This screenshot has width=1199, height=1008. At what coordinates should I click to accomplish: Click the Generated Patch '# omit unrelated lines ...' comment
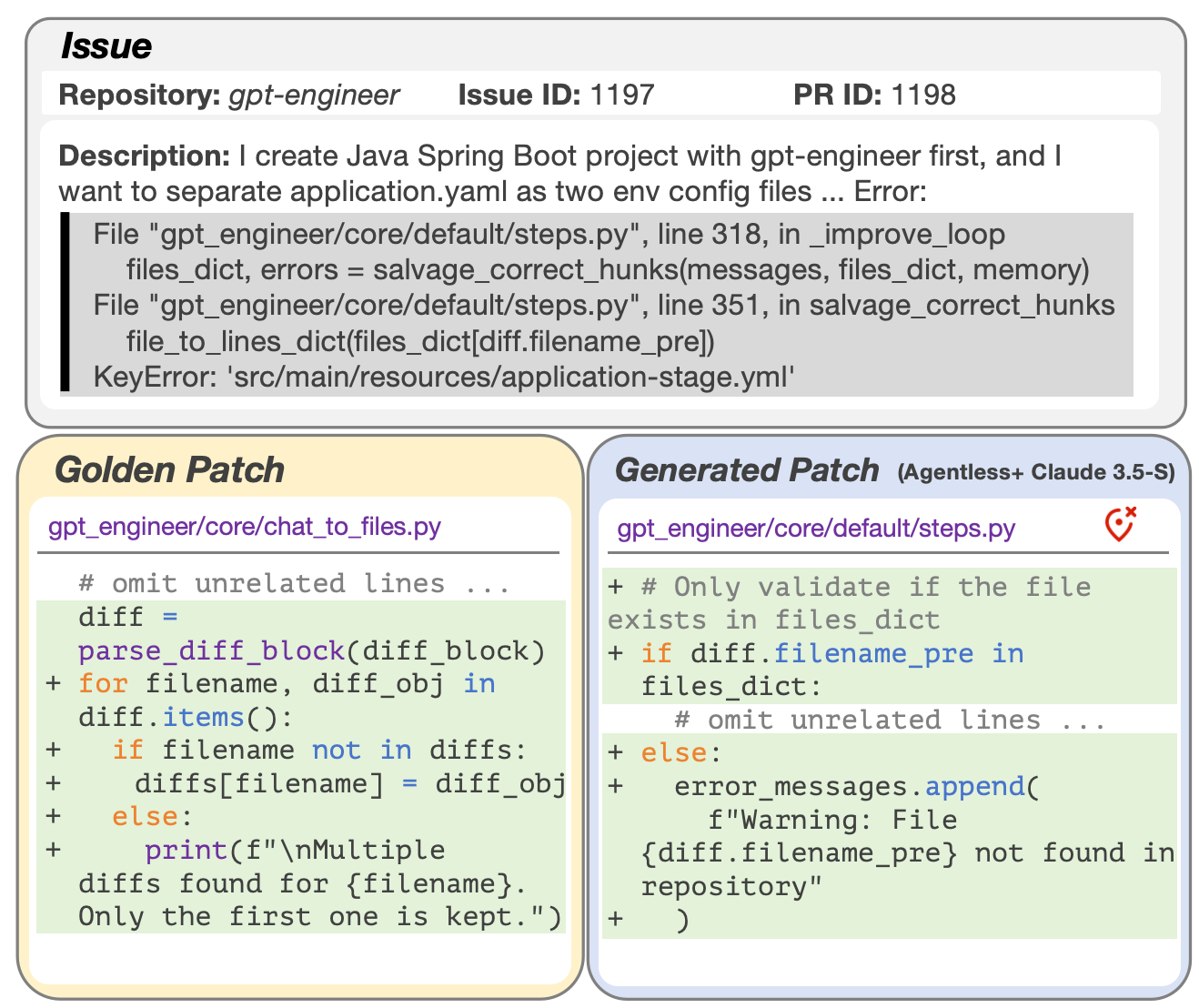pos(890,720)
